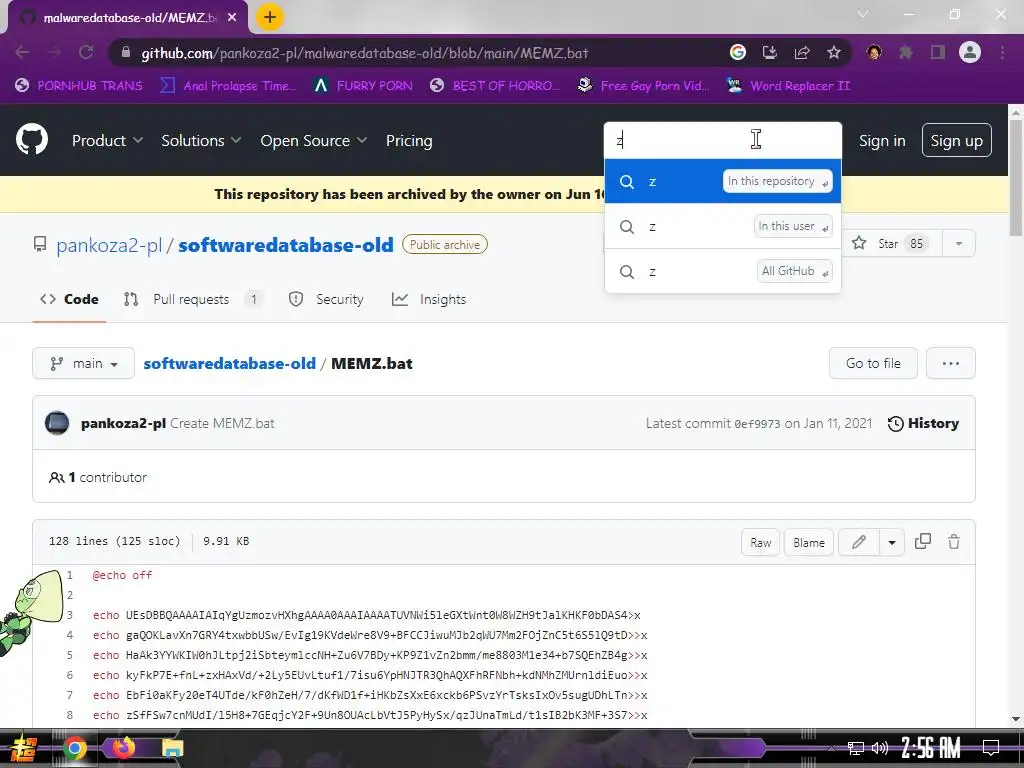Switch to the Insights tab
The width and height of the screenshot is (1024, 768).
click(x=429, y=299)
